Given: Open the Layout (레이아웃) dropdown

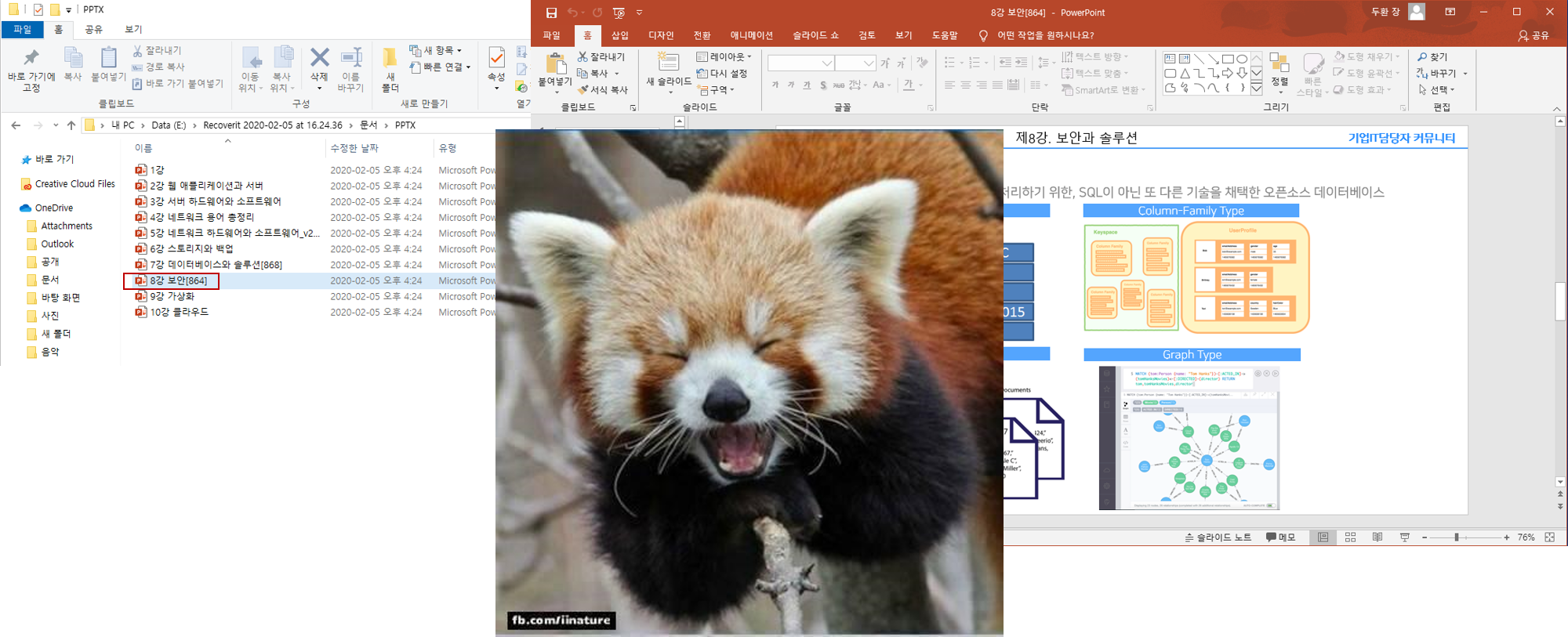Looking at the screenshot, I should pyautogui.click(x=724, y=57).
